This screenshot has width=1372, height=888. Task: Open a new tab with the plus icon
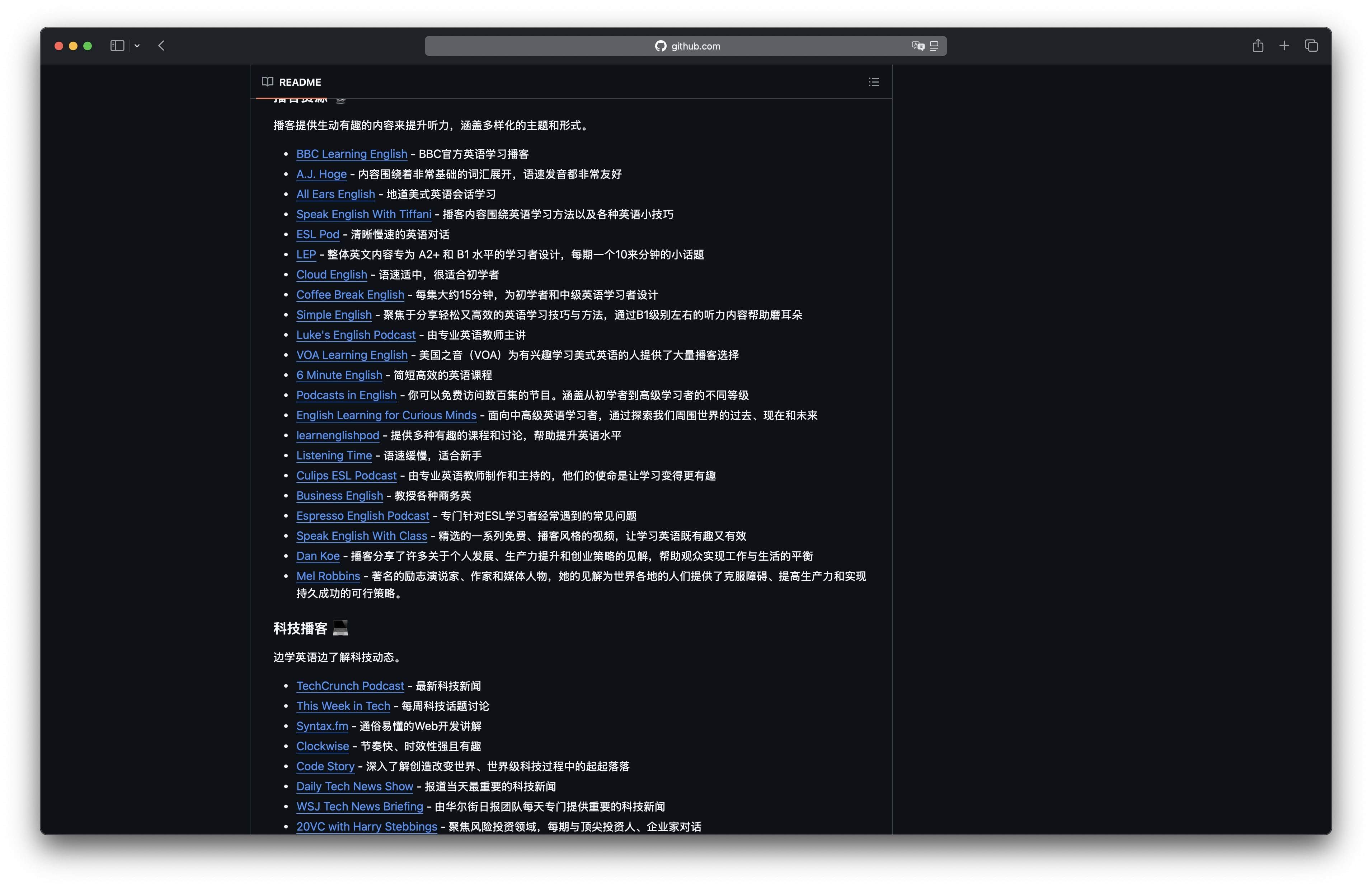1284,46
